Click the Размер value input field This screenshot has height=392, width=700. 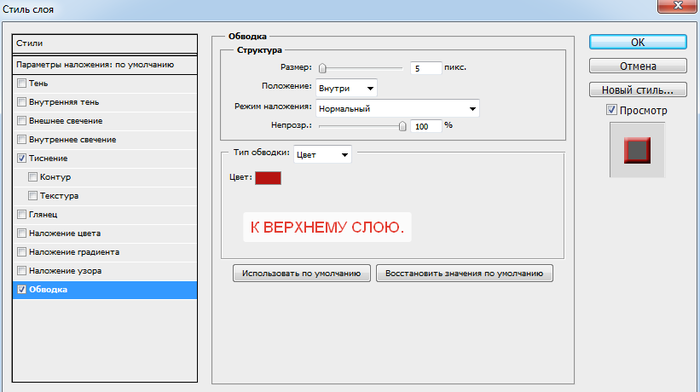point(425,68)
